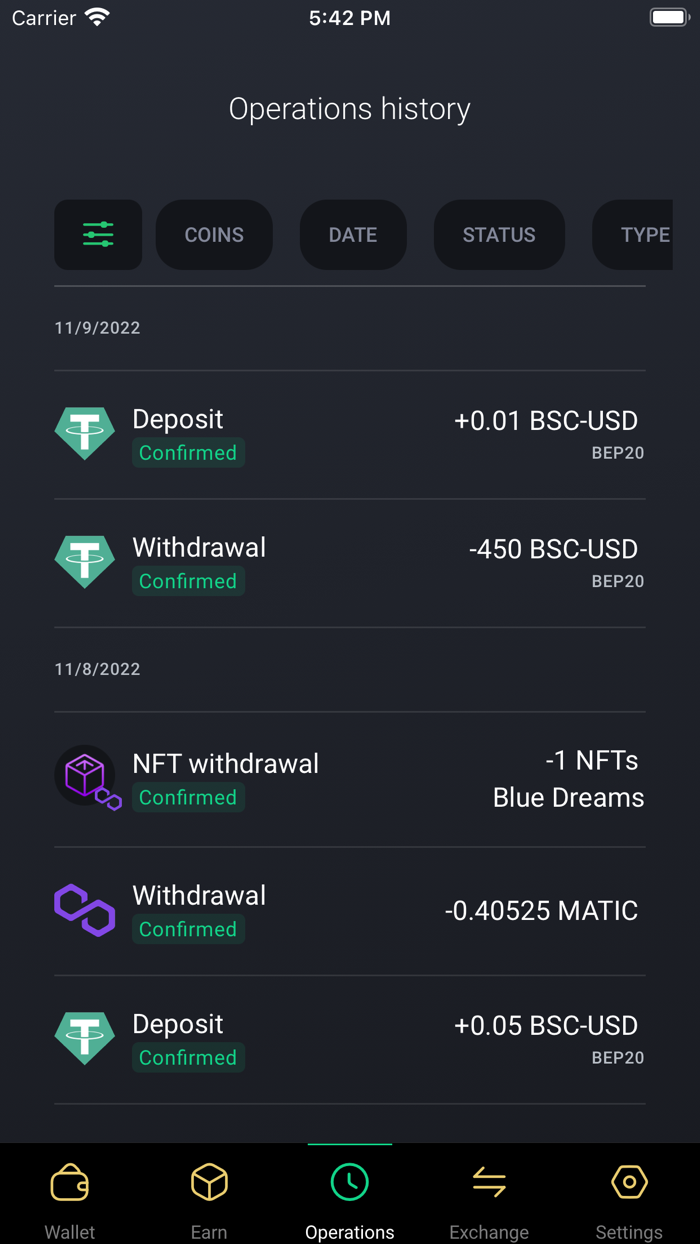Open the filter settings sliders icon
Screen dimensions: 700x1244
(x=97, y=234)
